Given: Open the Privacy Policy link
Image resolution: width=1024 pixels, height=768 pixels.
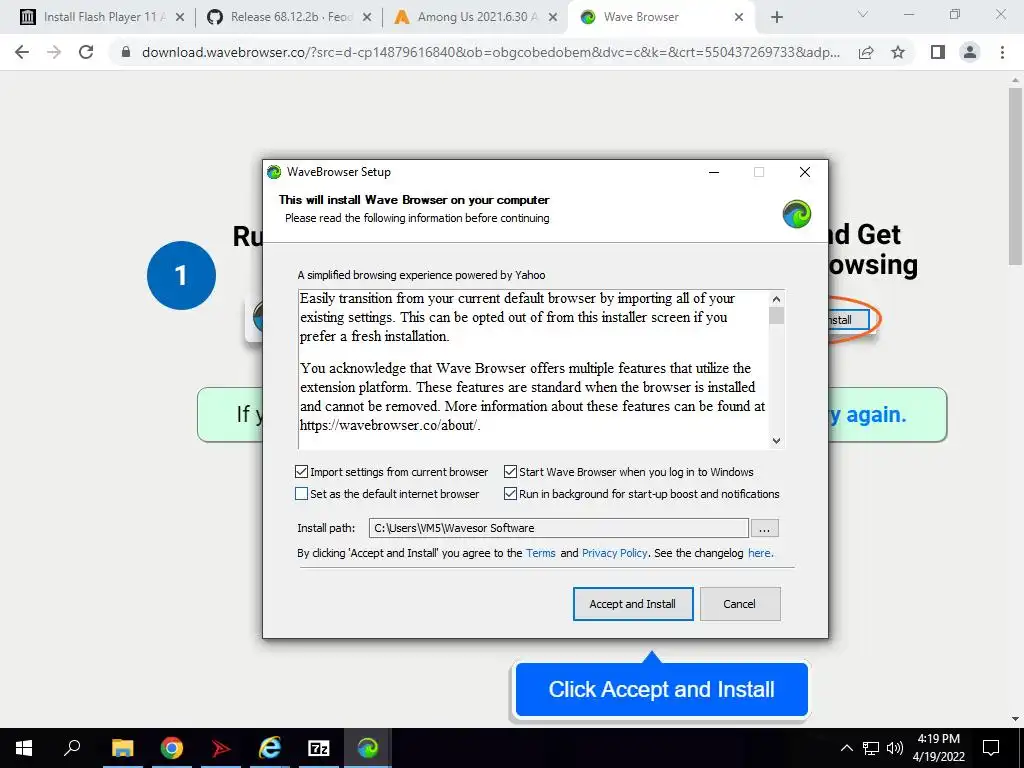Looking at the screenshot, I should click(x=615, y=553).
